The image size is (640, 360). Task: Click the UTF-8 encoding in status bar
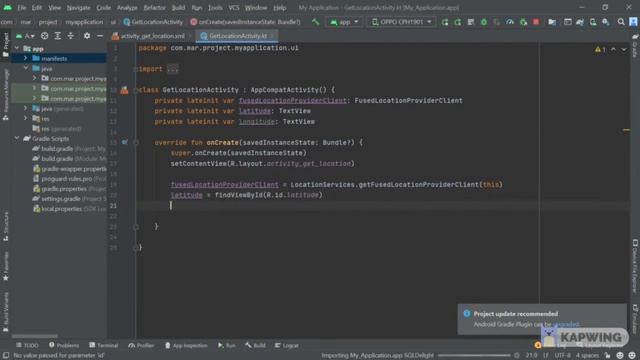tap(562, 356)
